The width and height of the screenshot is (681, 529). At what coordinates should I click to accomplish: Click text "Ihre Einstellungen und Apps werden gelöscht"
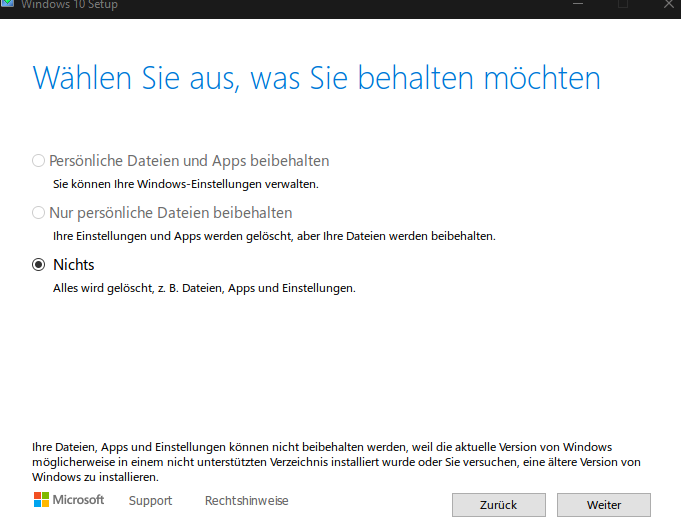click(173, 236)
